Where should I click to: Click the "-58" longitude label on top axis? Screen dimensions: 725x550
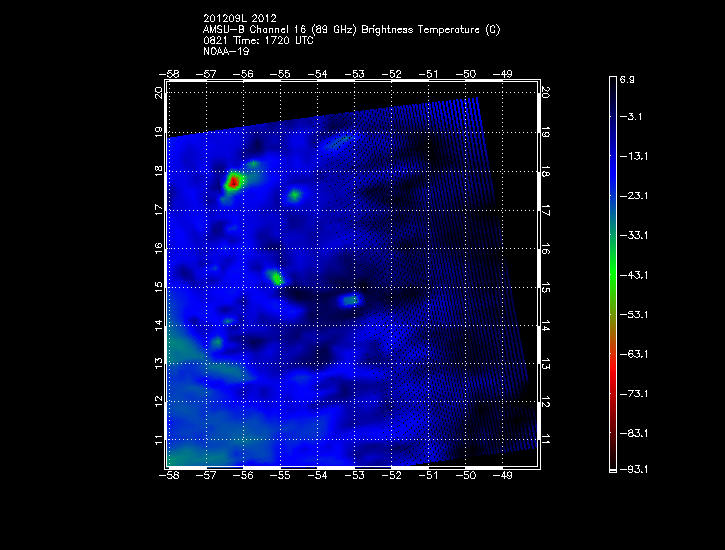(x=169, y=74)
